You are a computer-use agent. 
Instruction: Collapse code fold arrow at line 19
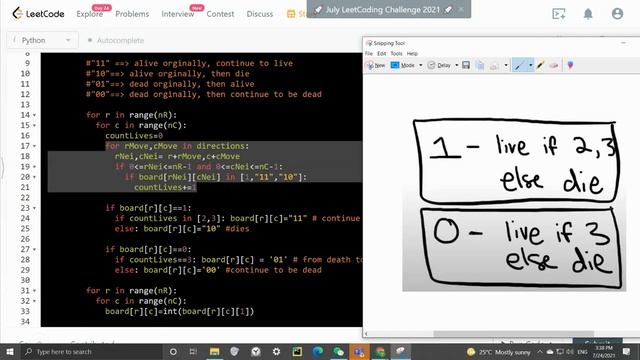point(34,167)
